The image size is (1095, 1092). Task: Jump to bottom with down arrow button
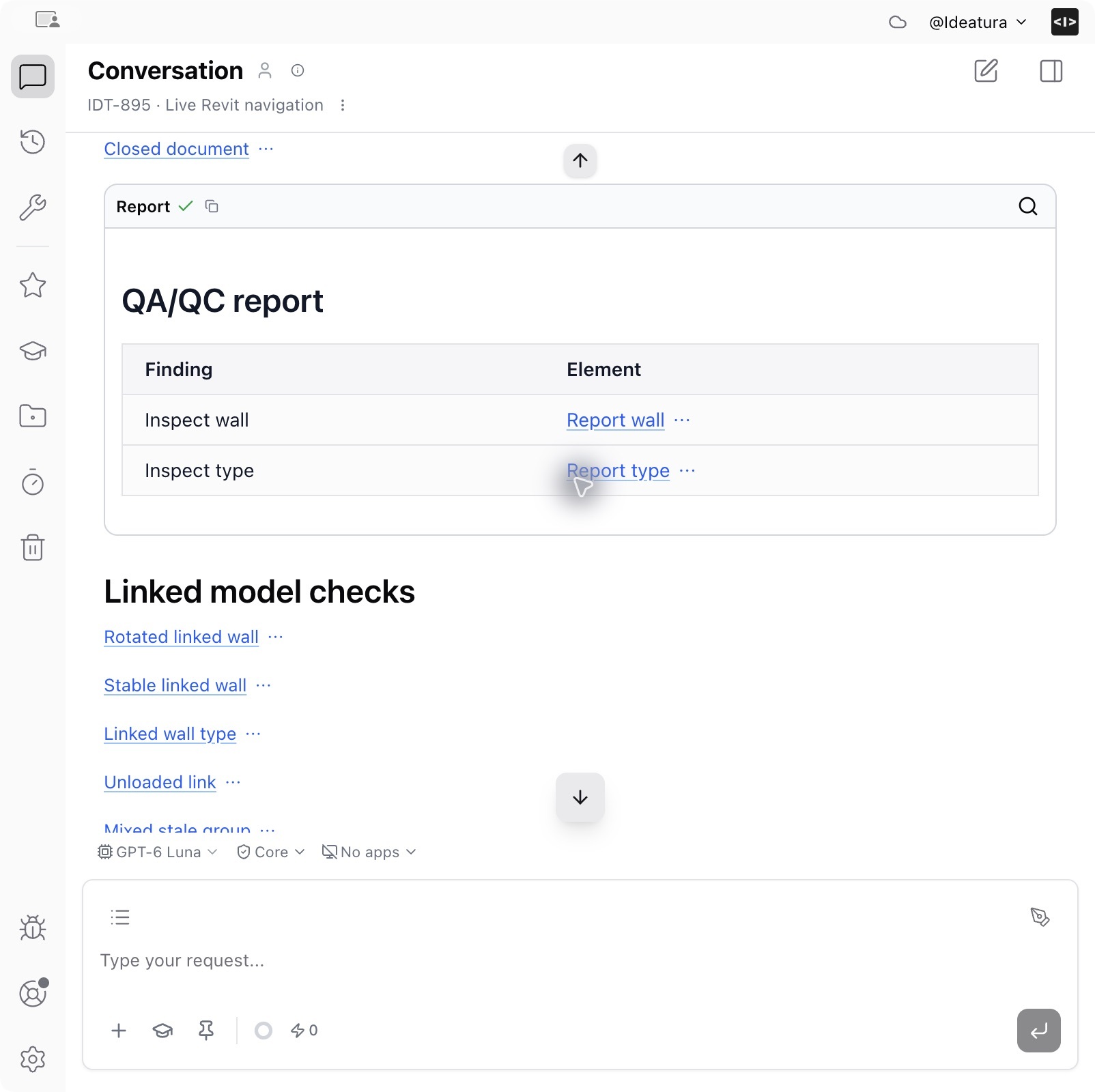(x=580, y=797)
